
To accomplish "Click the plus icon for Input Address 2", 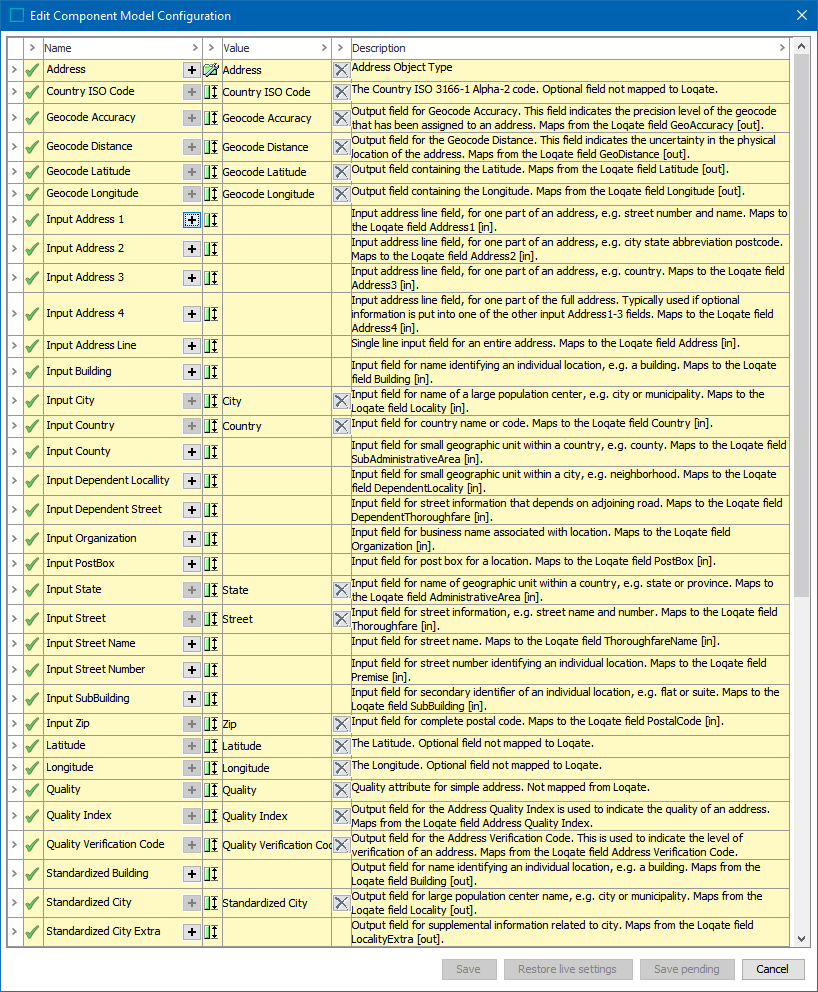I will point(192,249).
